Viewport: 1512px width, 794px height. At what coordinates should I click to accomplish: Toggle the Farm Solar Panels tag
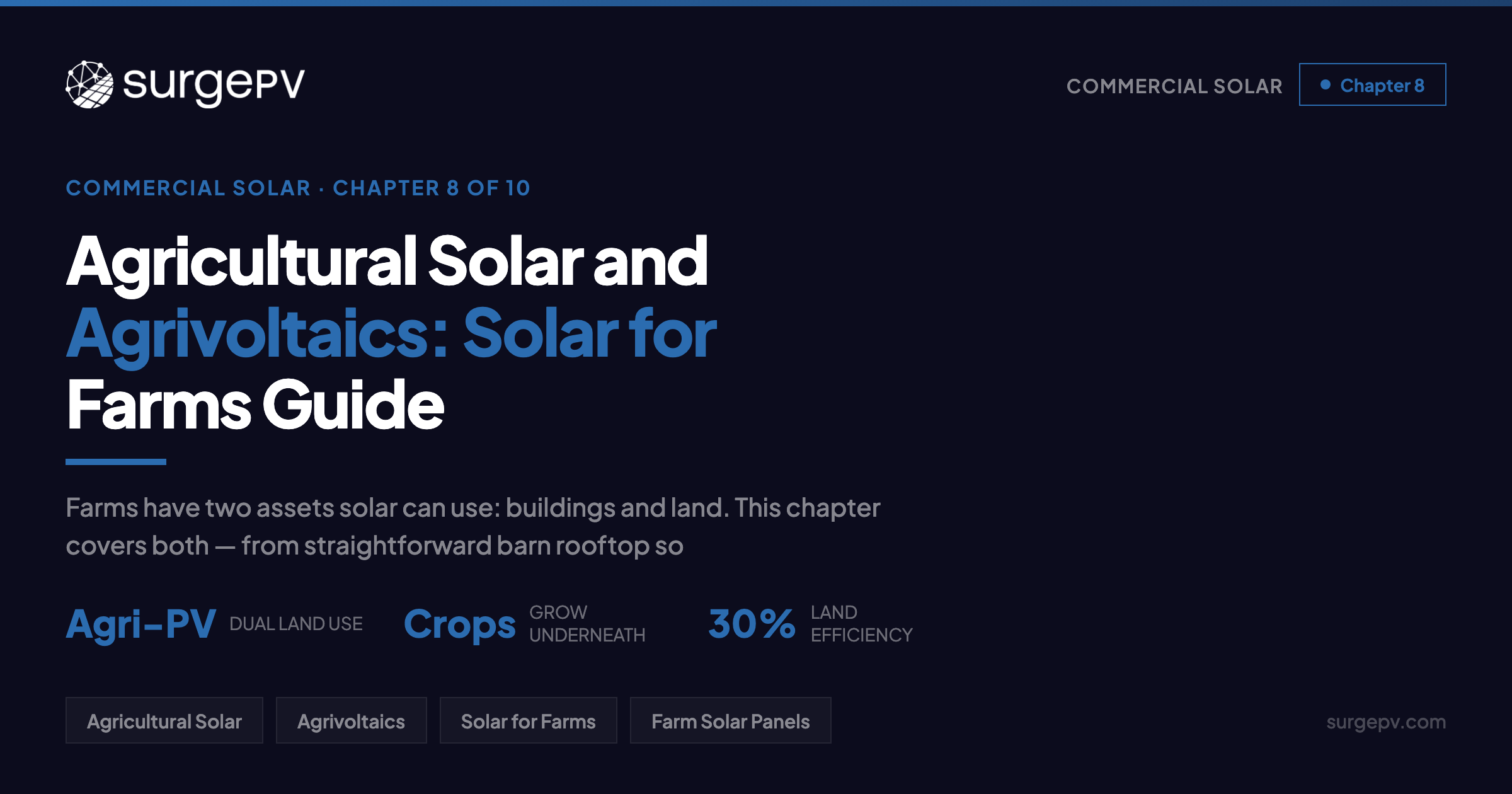pyautogui.click(x=731, y=720)
